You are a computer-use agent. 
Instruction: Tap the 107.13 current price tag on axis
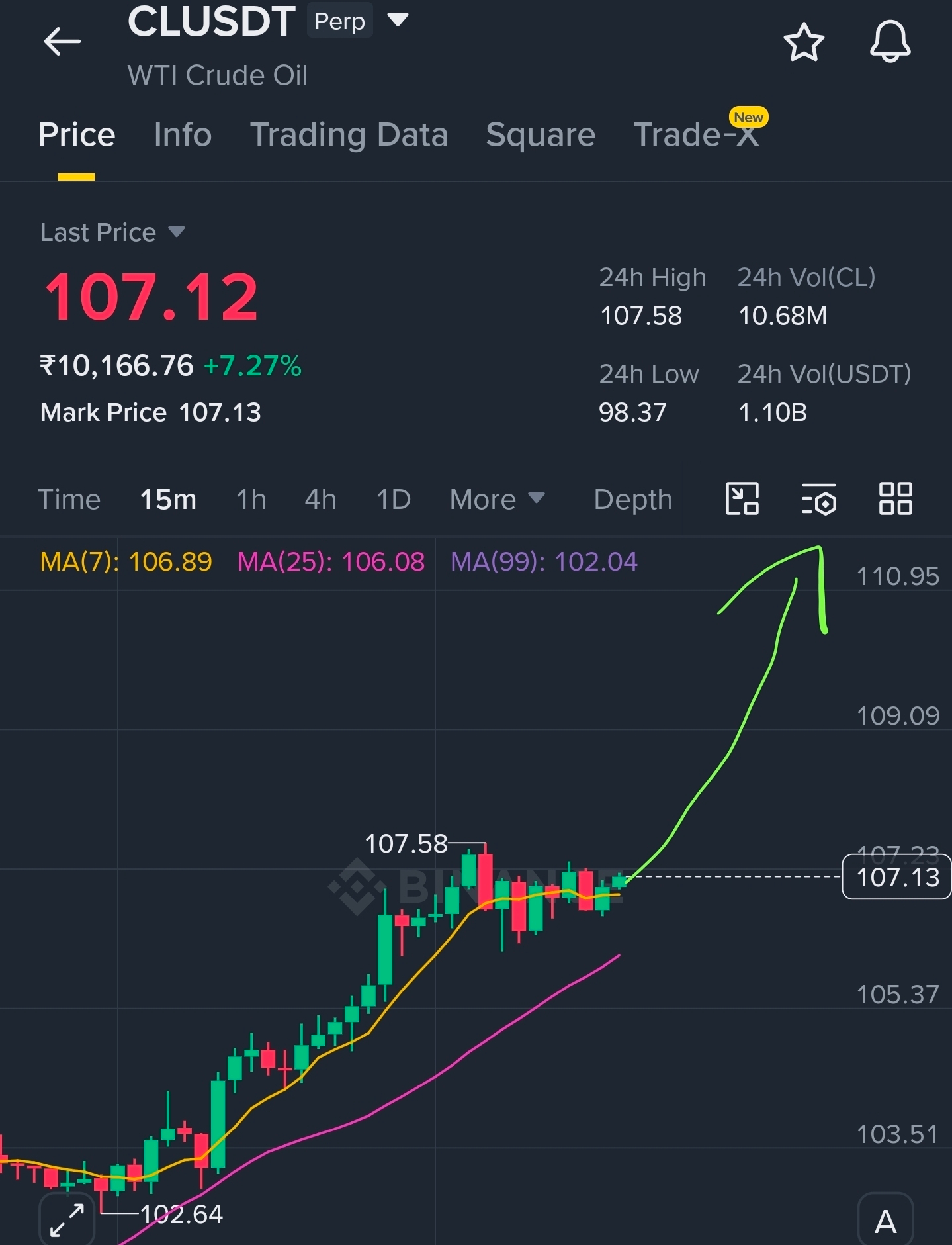click(896, 877)
